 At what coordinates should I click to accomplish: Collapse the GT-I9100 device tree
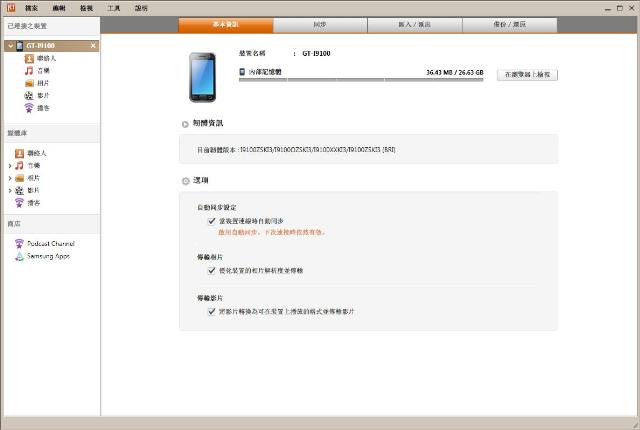[x=11, y=46]
